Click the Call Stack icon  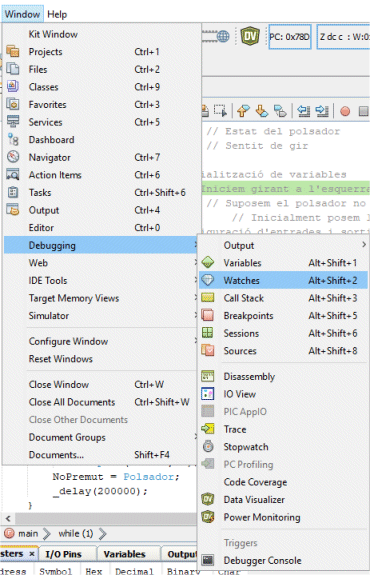pyautogui.click(x=208, y=297)
